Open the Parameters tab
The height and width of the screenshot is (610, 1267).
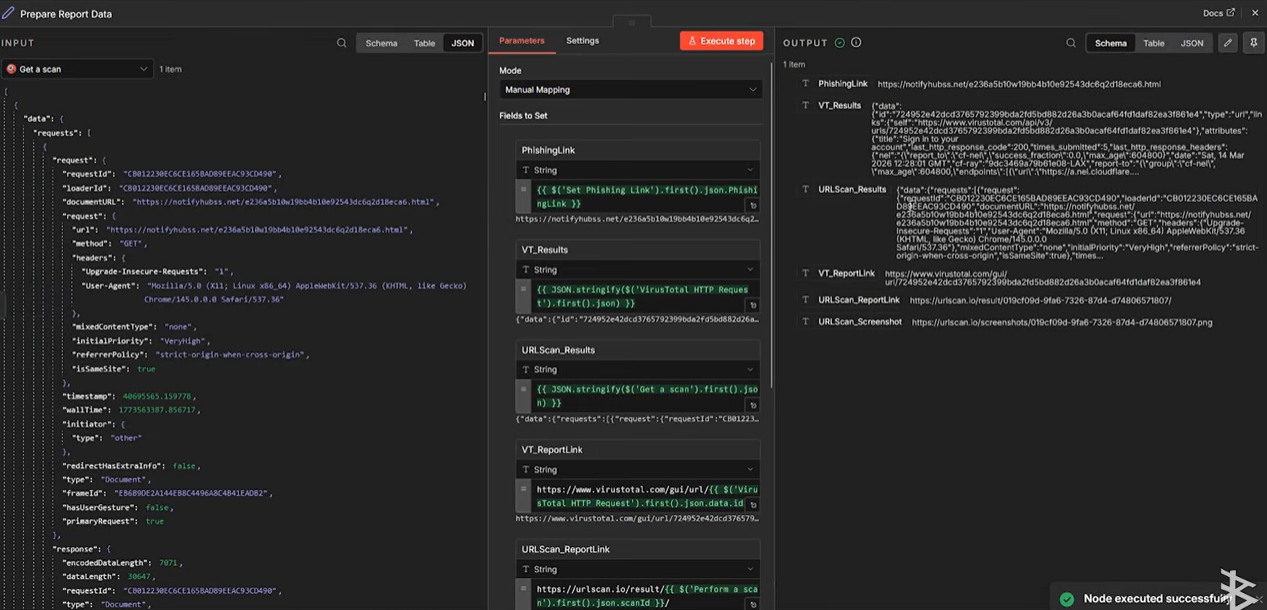[522, 41]
